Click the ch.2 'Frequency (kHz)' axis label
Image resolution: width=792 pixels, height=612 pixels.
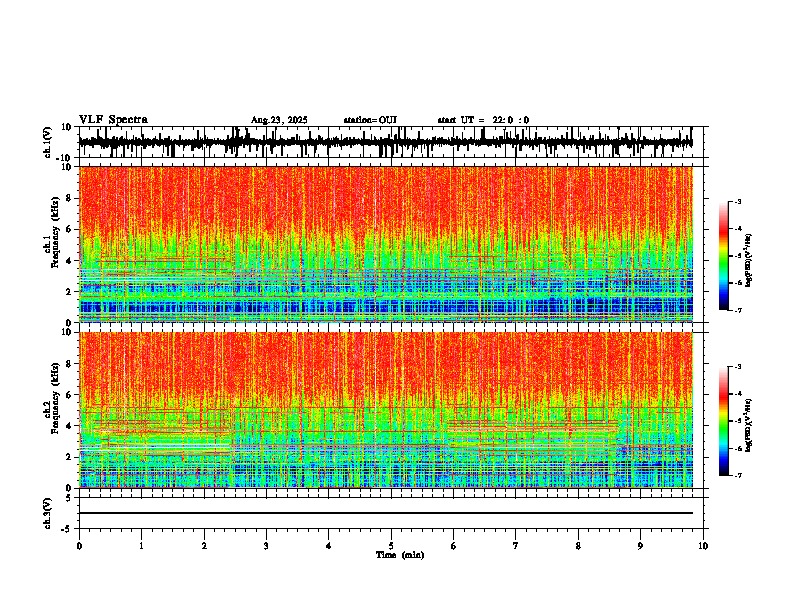[56, 398]
